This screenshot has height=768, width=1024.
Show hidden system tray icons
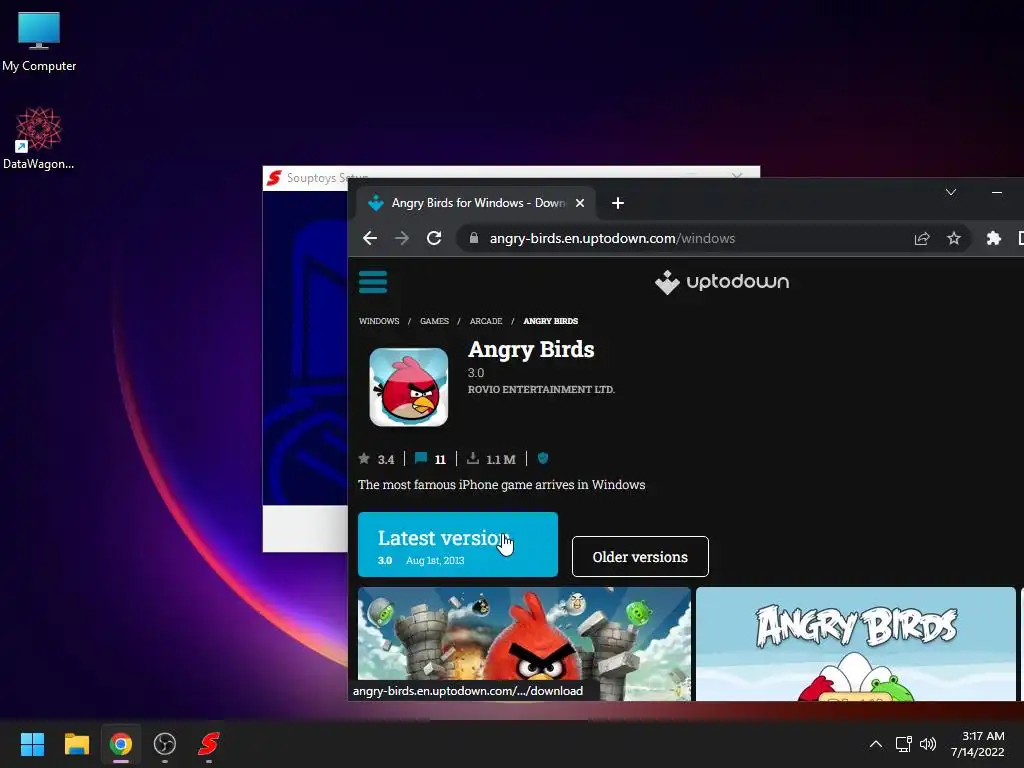(876, 744)
